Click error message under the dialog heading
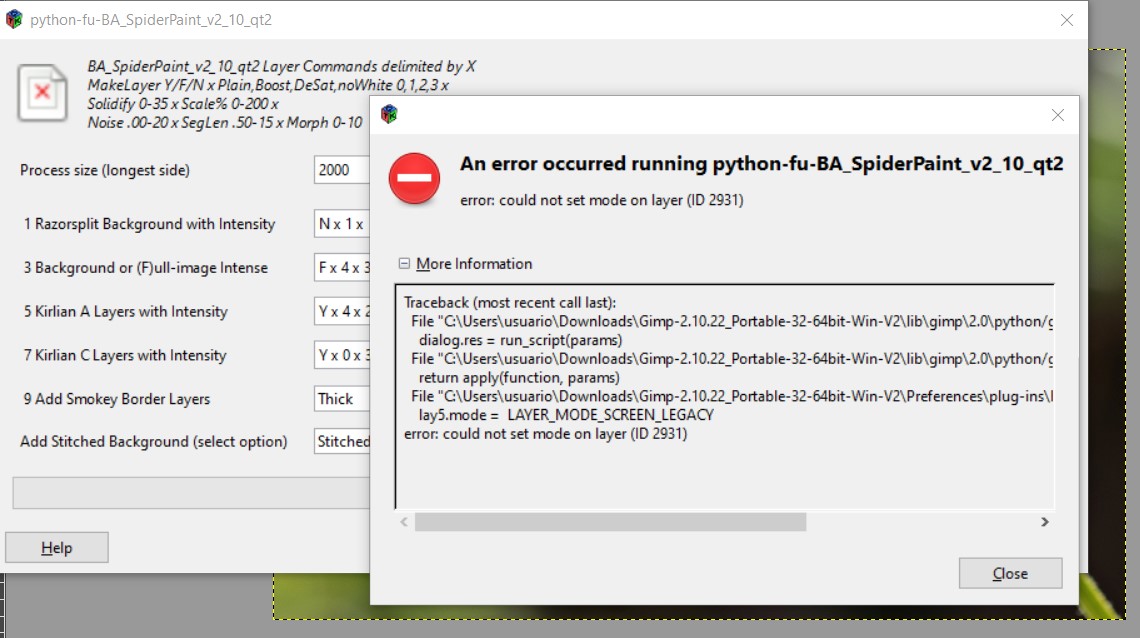The height and width of the screenshot is (638, 1140). pyautogui.click(x=601, y=200)
